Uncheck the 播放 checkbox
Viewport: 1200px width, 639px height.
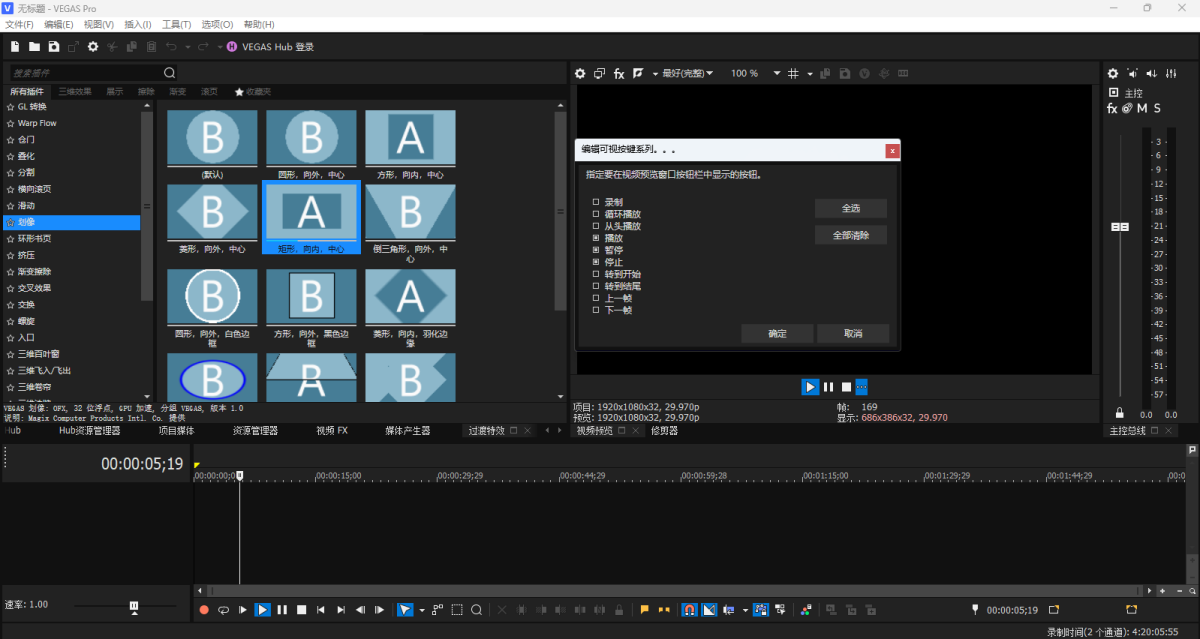[596, 238]
